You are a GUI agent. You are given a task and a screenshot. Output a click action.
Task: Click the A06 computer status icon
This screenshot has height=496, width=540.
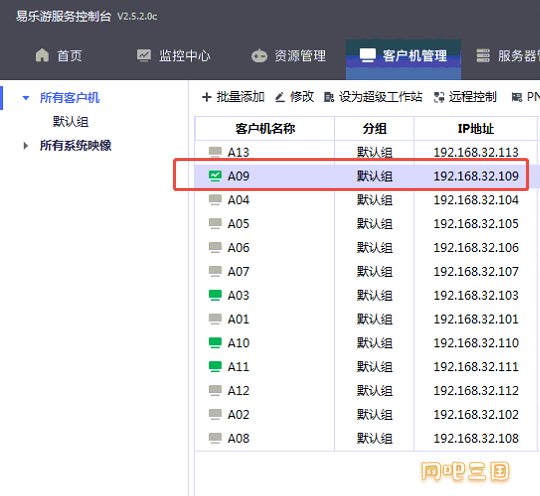click(215, 247)
